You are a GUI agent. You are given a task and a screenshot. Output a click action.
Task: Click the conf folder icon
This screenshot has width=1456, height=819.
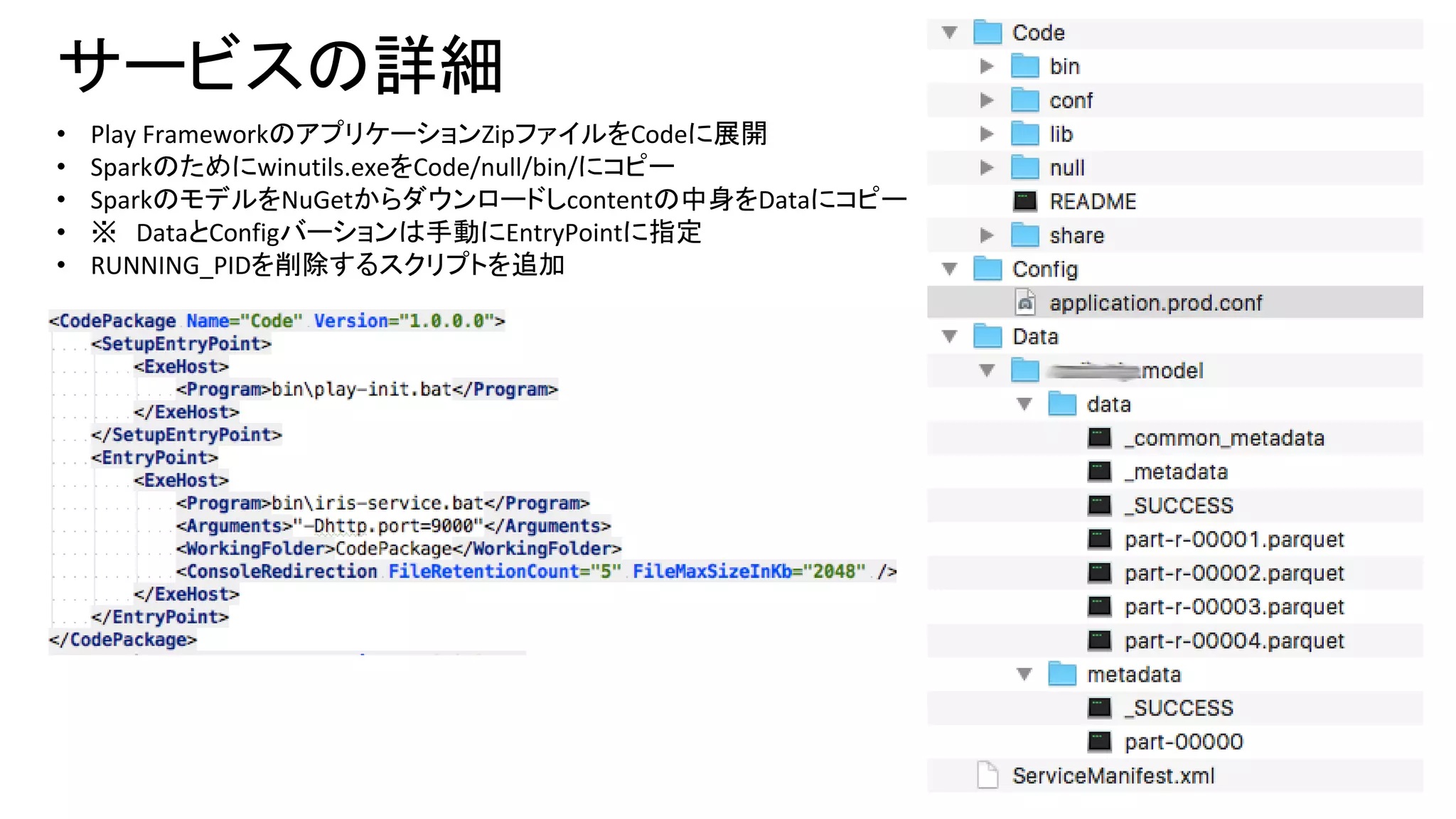point(1025,100)
